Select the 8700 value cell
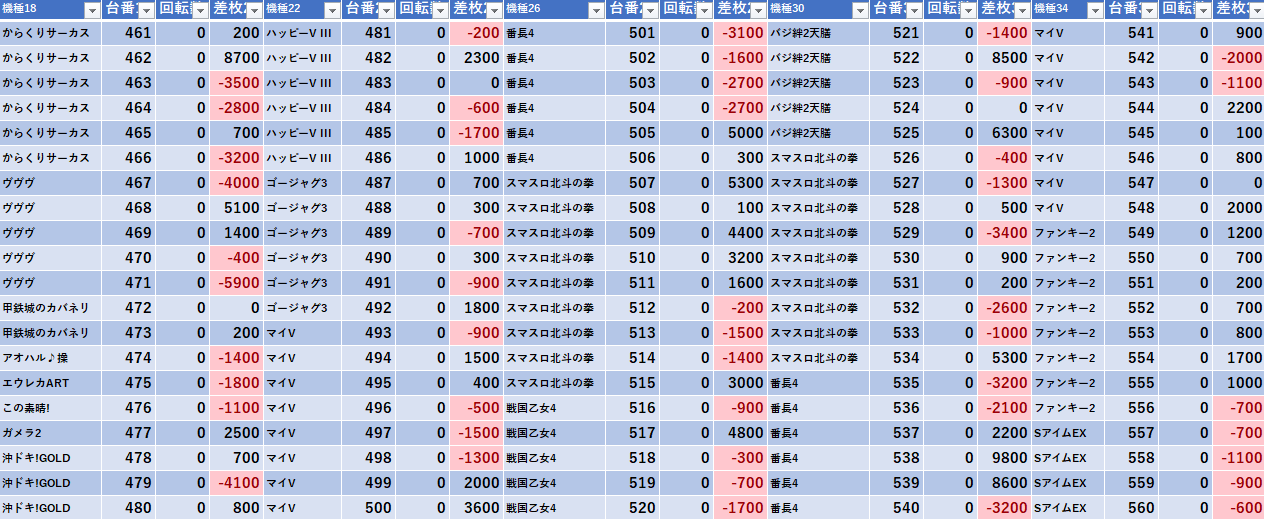The height and width of the screenshot is (519, 1264). click(x=237, y=58)
